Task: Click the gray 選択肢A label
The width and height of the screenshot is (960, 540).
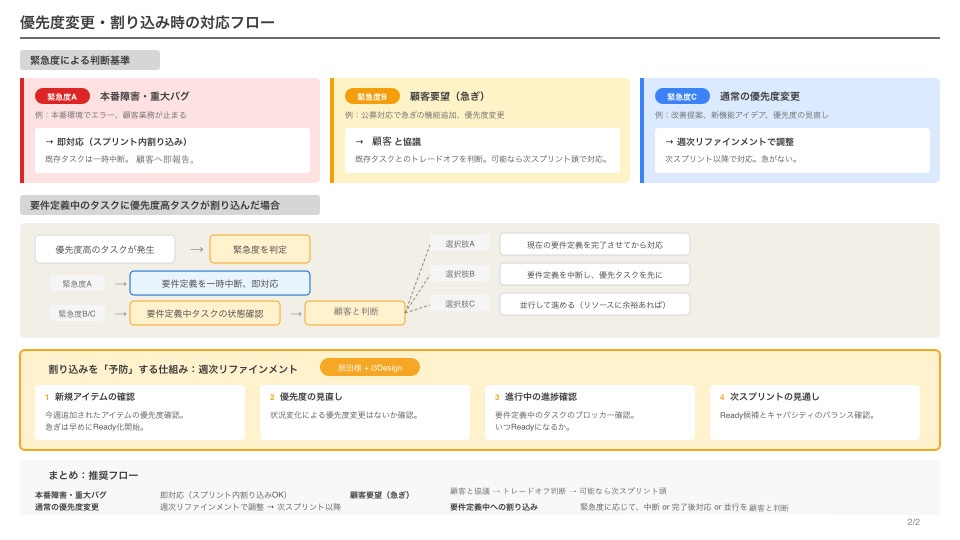Action: [x=460, y=244]
